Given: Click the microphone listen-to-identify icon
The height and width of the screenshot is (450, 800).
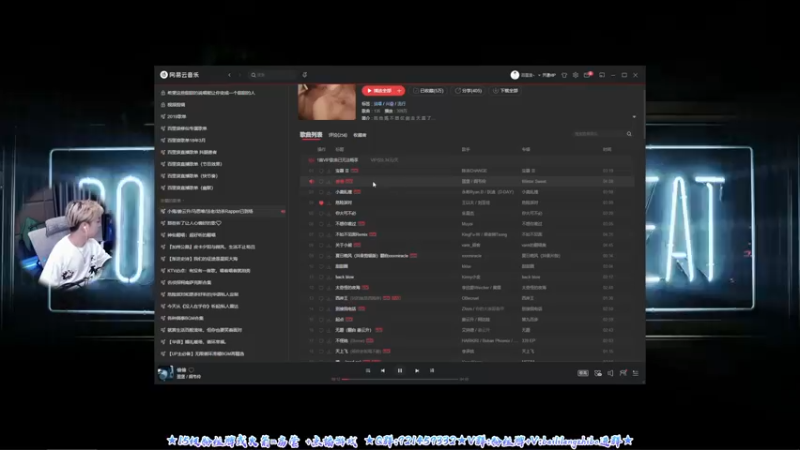Looking at the screenshot, I should (x=305, y=75).
